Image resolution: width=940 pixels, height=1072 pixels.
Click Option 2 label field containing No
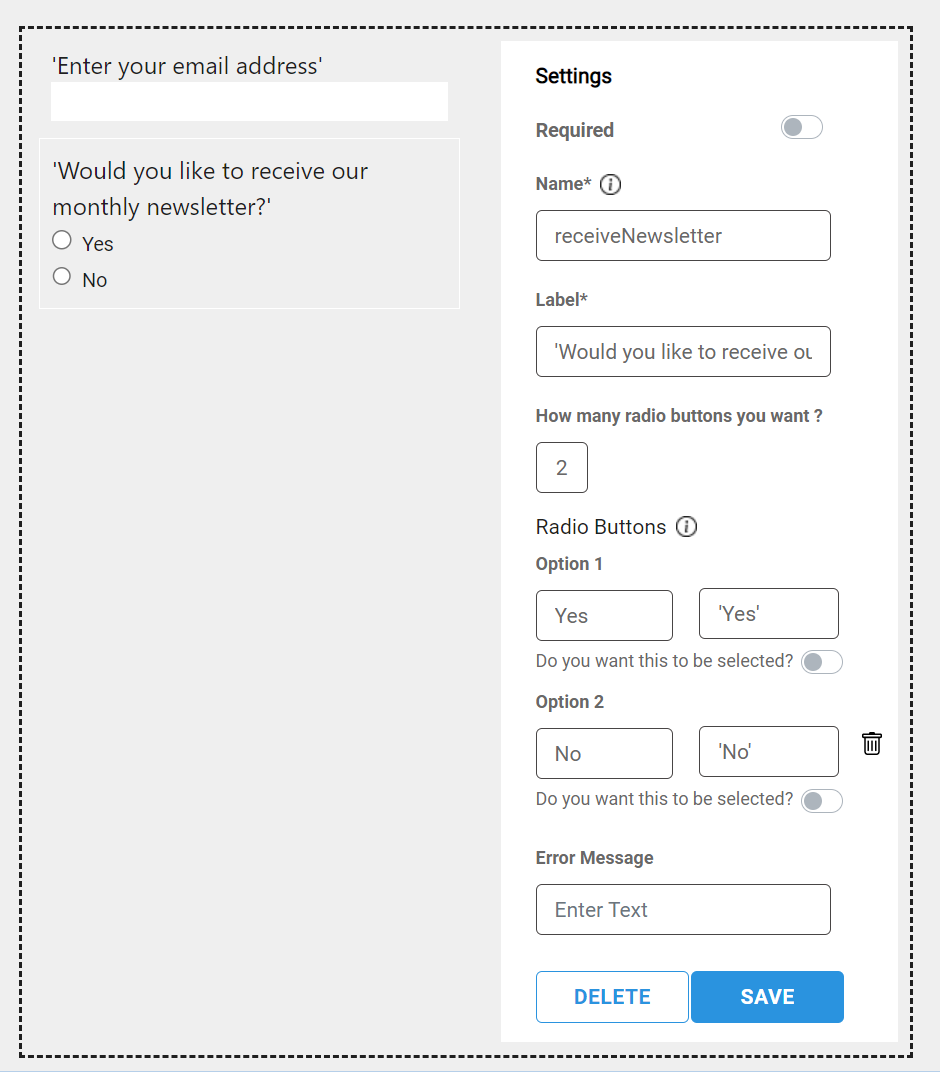click(x=604, y=753)
